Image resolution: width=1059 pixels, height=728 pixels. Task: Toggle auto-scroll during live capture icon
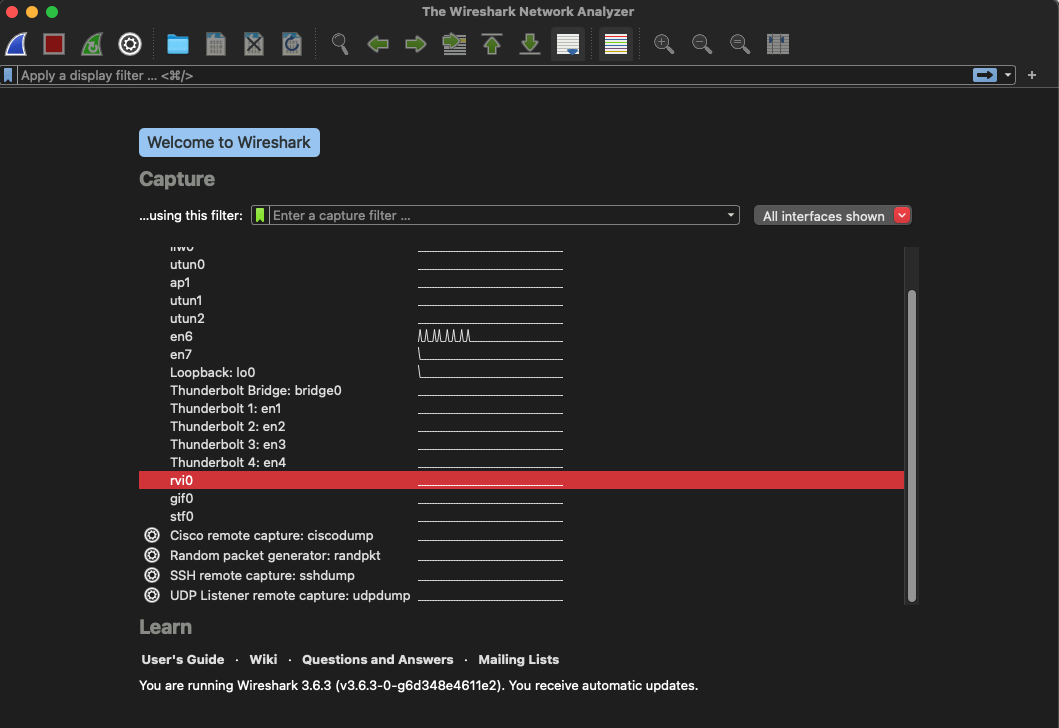pyautogui.click(x=568, y=45)
